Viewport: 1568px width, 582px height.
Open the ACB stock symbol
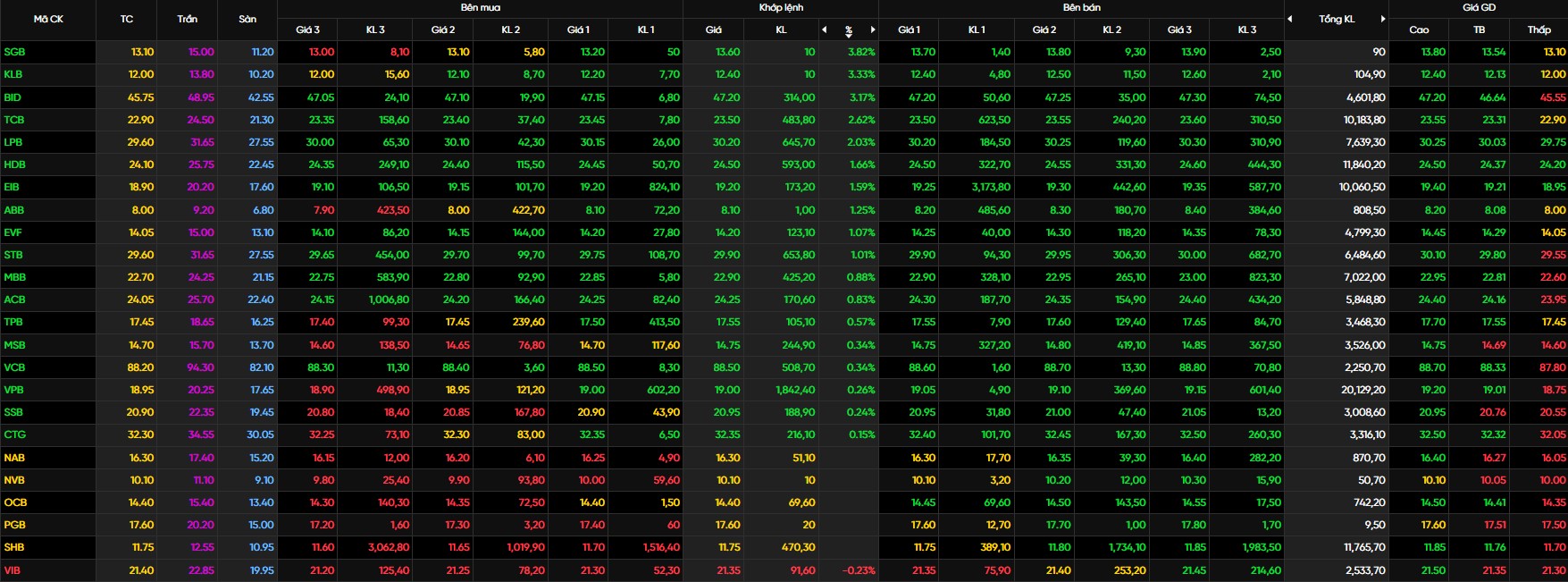(14, 299)
